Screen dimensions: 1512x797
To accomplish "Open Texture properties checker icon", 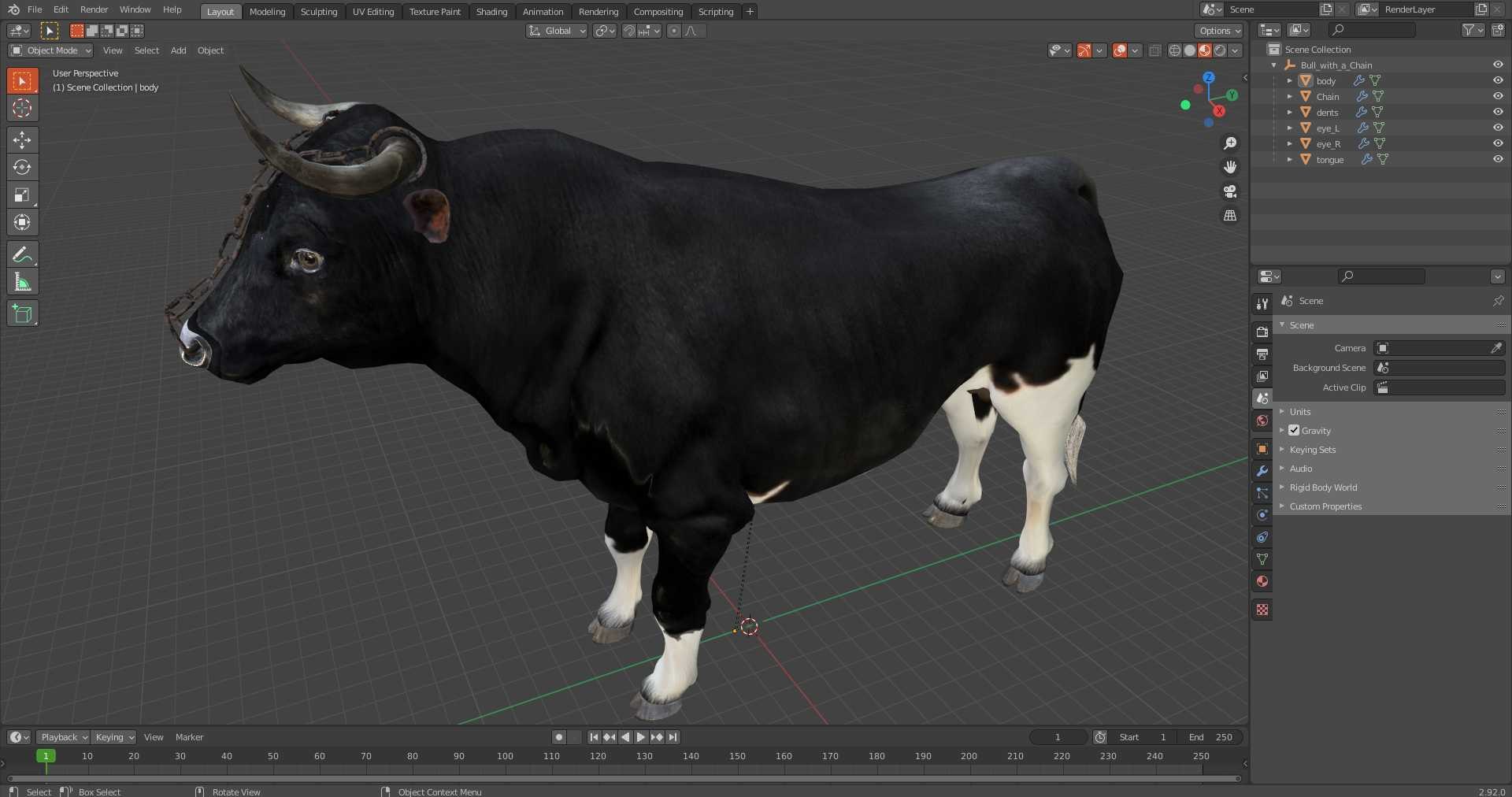I will [x=1262, y=610].
